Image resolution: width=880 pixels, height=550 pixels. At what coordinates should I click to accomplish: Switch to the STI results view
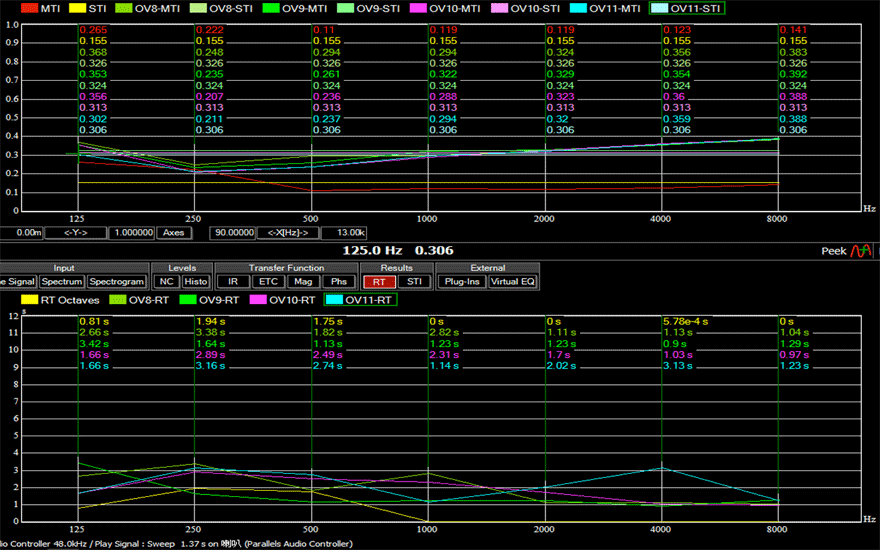(x=414, y=281)
